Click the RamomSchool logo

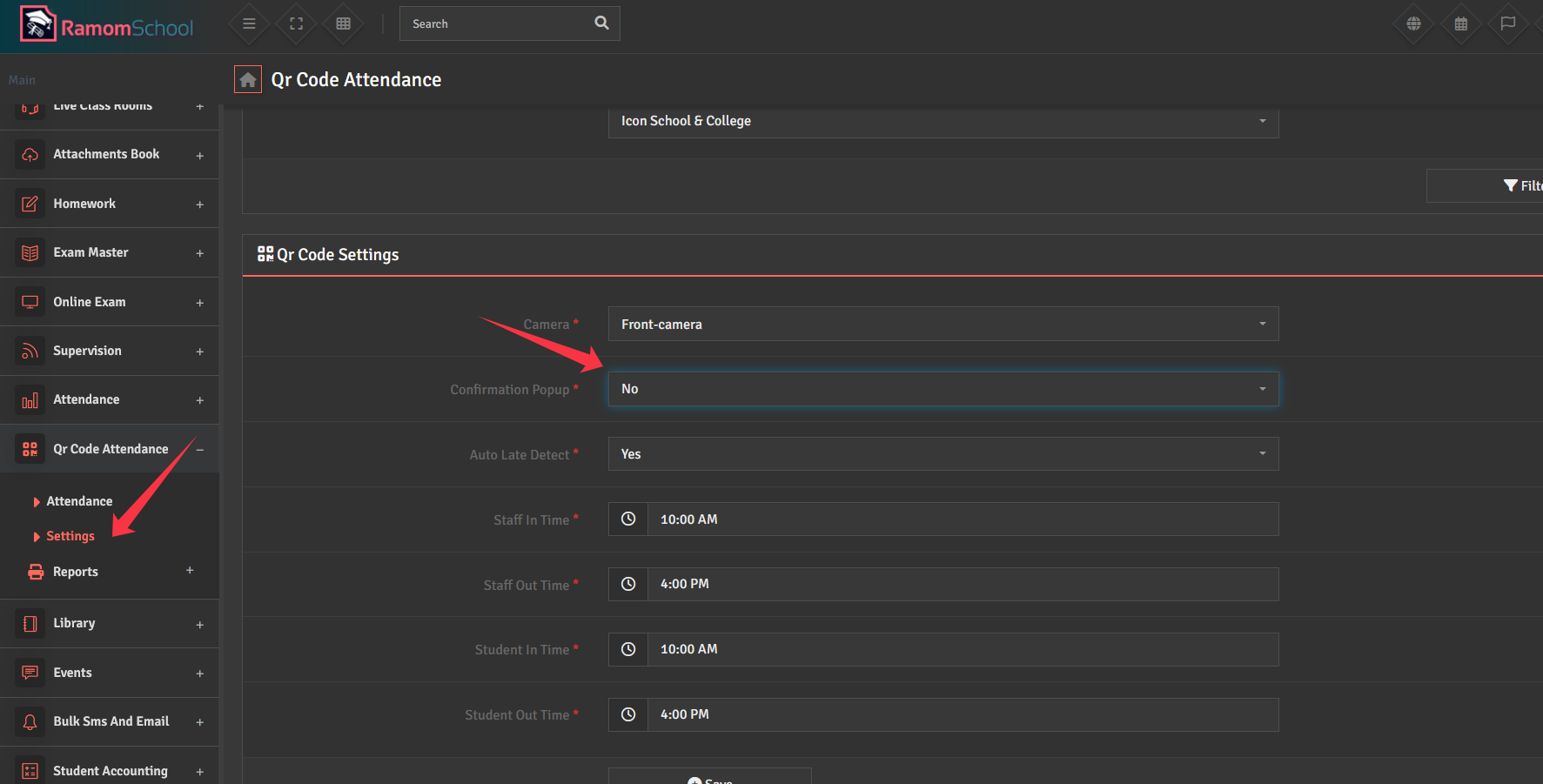(107, 26)
